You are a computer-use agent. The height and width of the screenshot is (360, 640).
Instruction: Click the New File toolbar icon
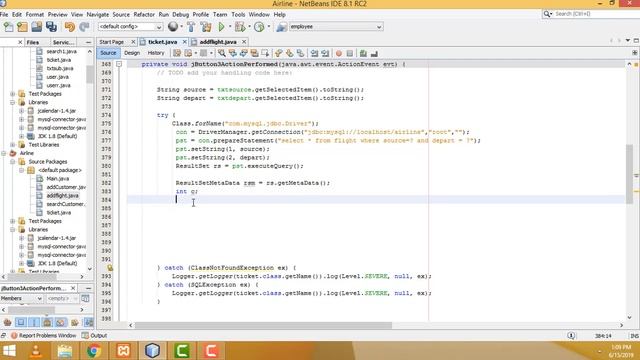8,27
